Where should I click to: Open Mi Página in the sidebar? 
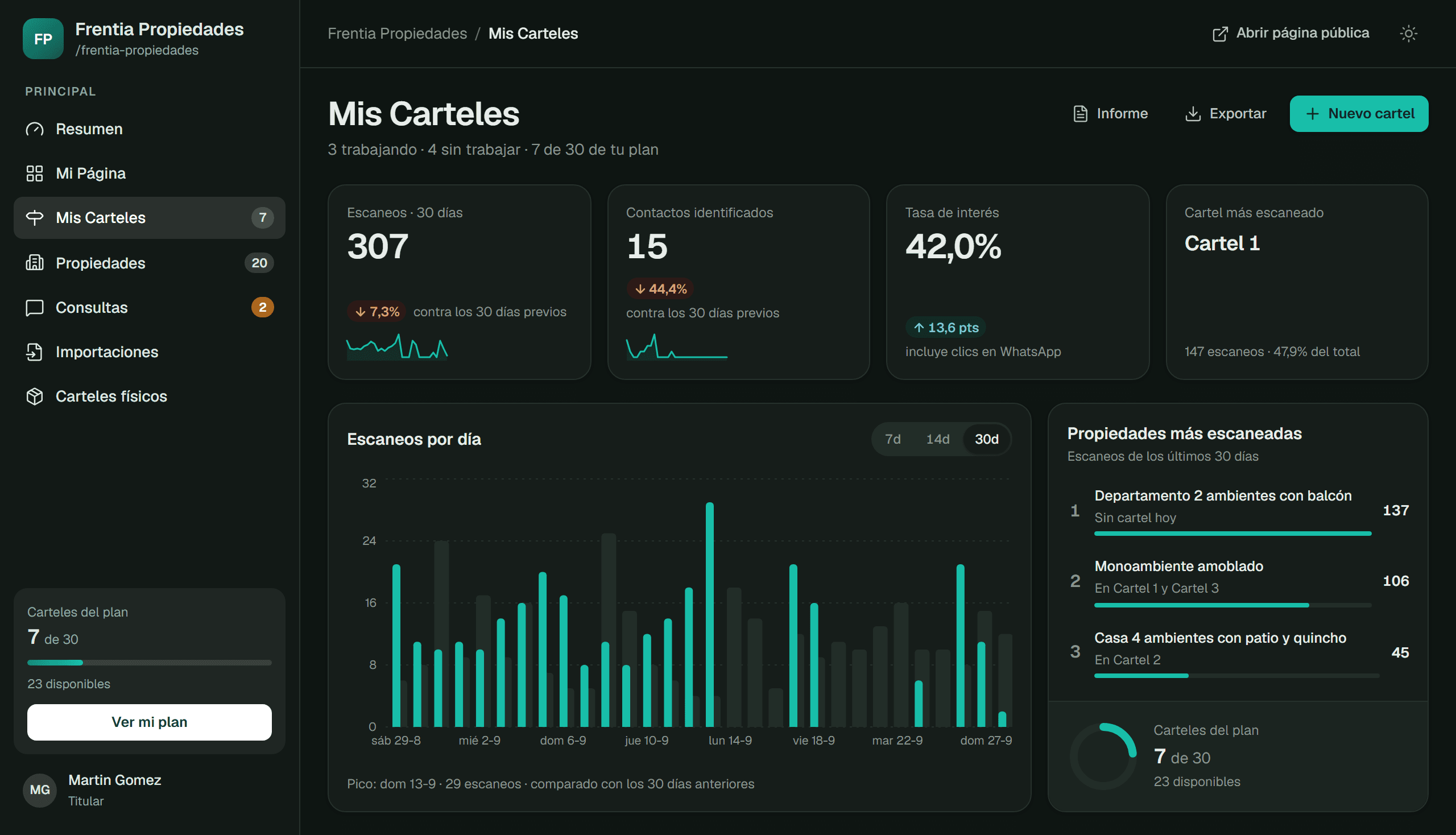point(149,173)
